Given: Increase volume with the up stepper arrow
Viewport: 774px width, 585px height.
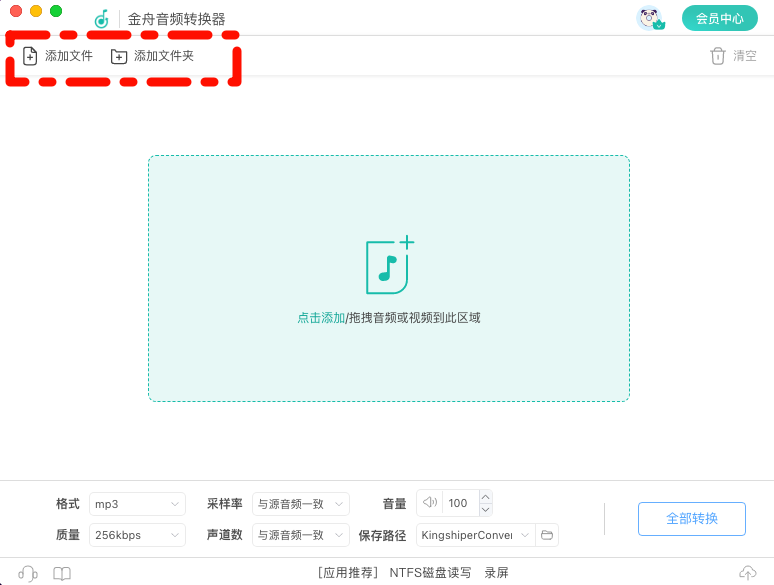Looking at the screenshot, I should pyautogui.click(x=486, y=497).
